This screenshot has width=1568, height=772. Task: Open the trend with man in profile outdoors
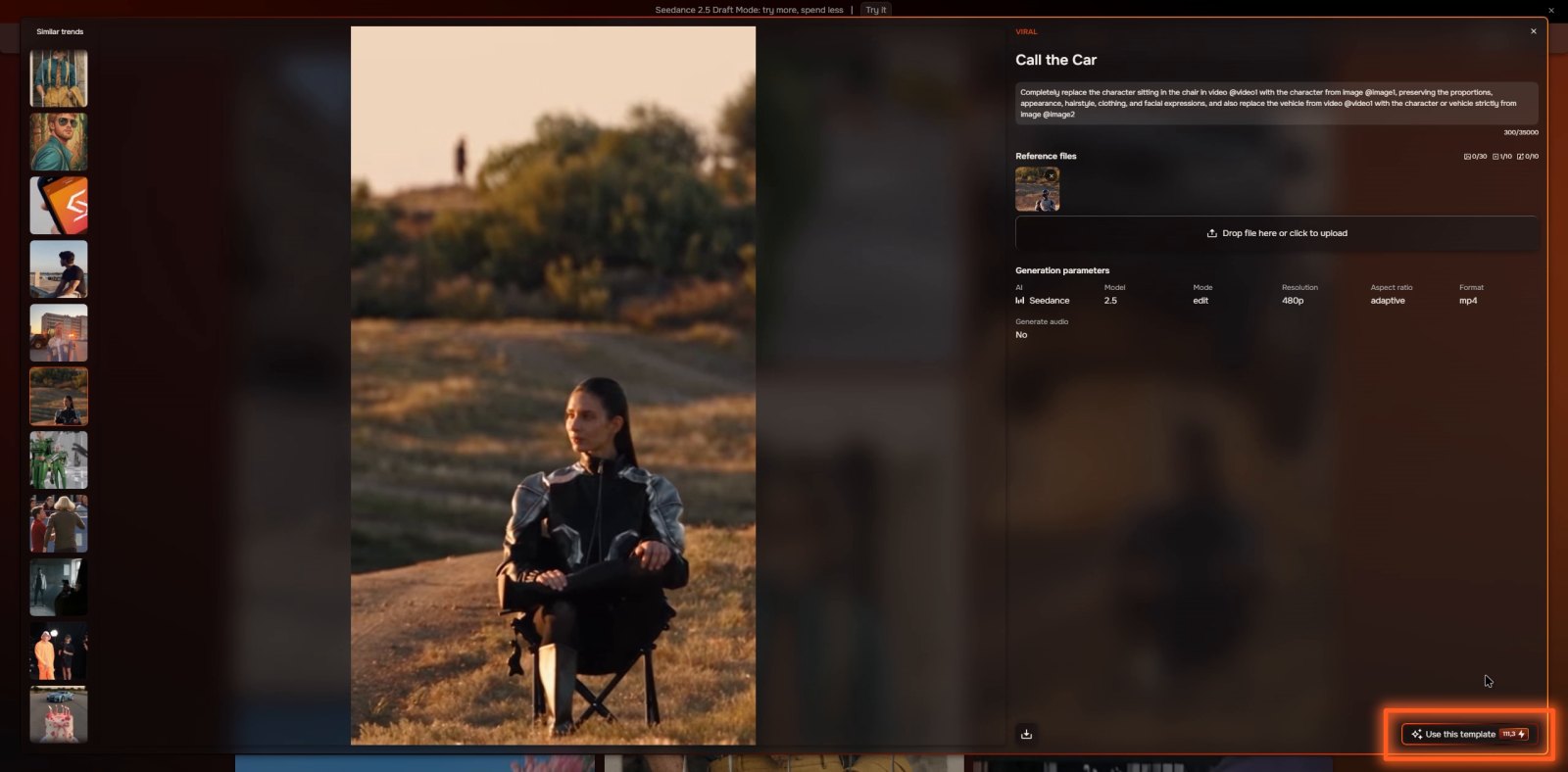[59, 269]
